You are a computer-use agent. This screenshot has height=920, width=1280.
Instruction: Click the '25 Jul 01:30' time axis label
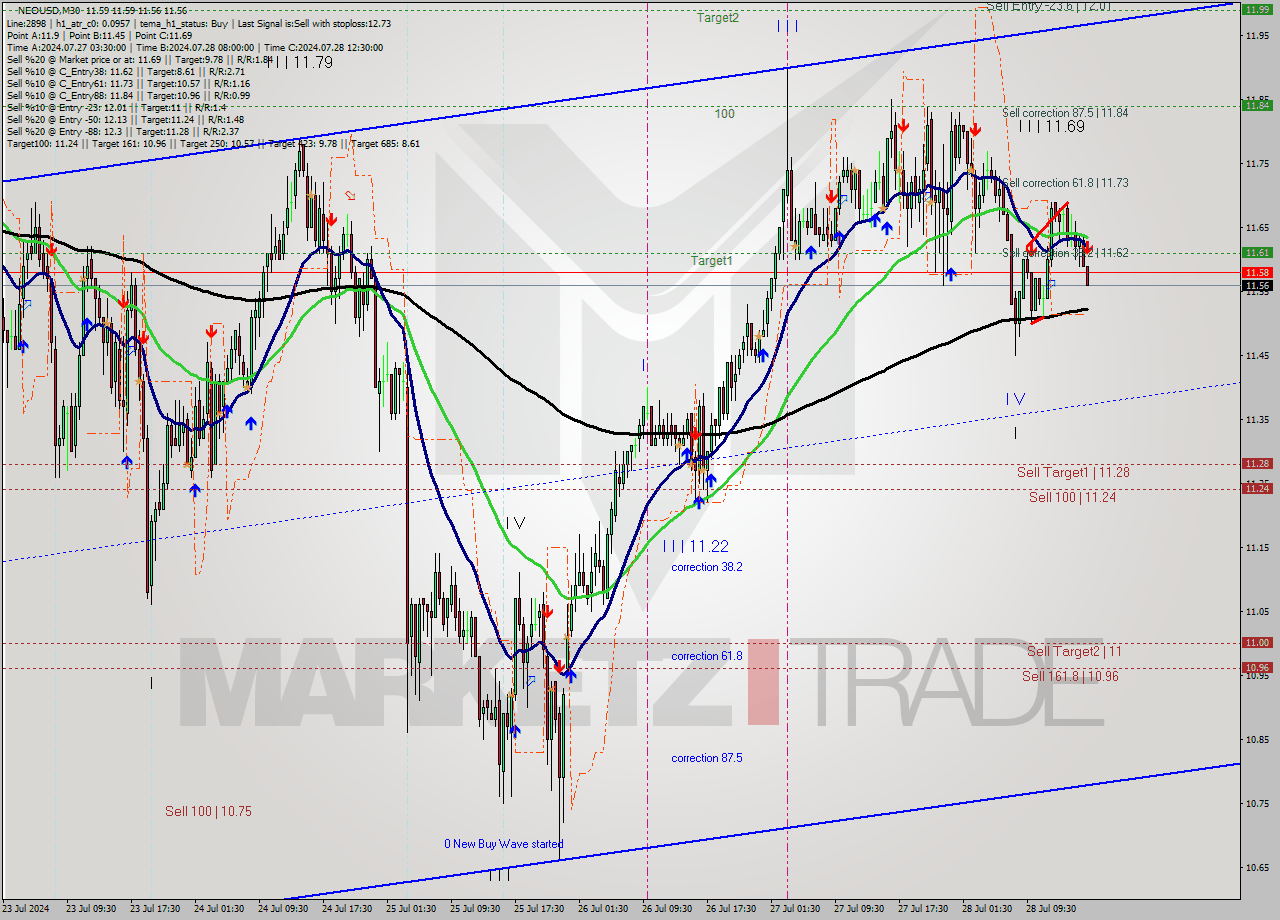pos(411,909)
